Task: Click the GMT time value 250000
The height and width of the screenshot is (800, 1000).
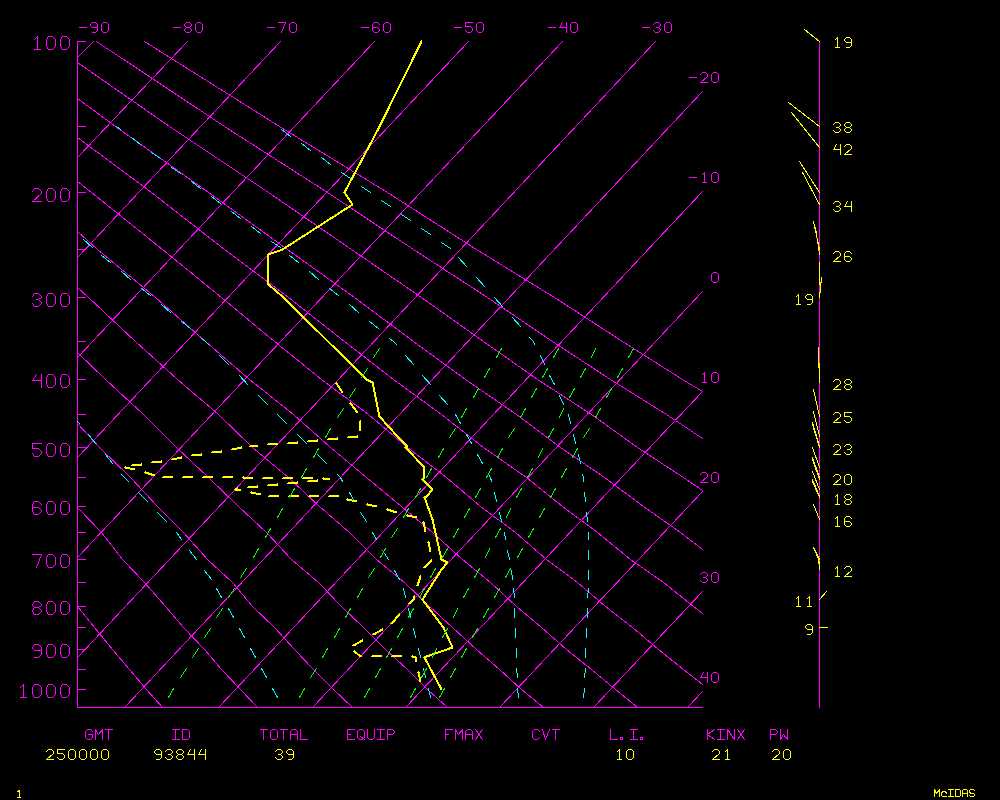Action: pos(77,755)
